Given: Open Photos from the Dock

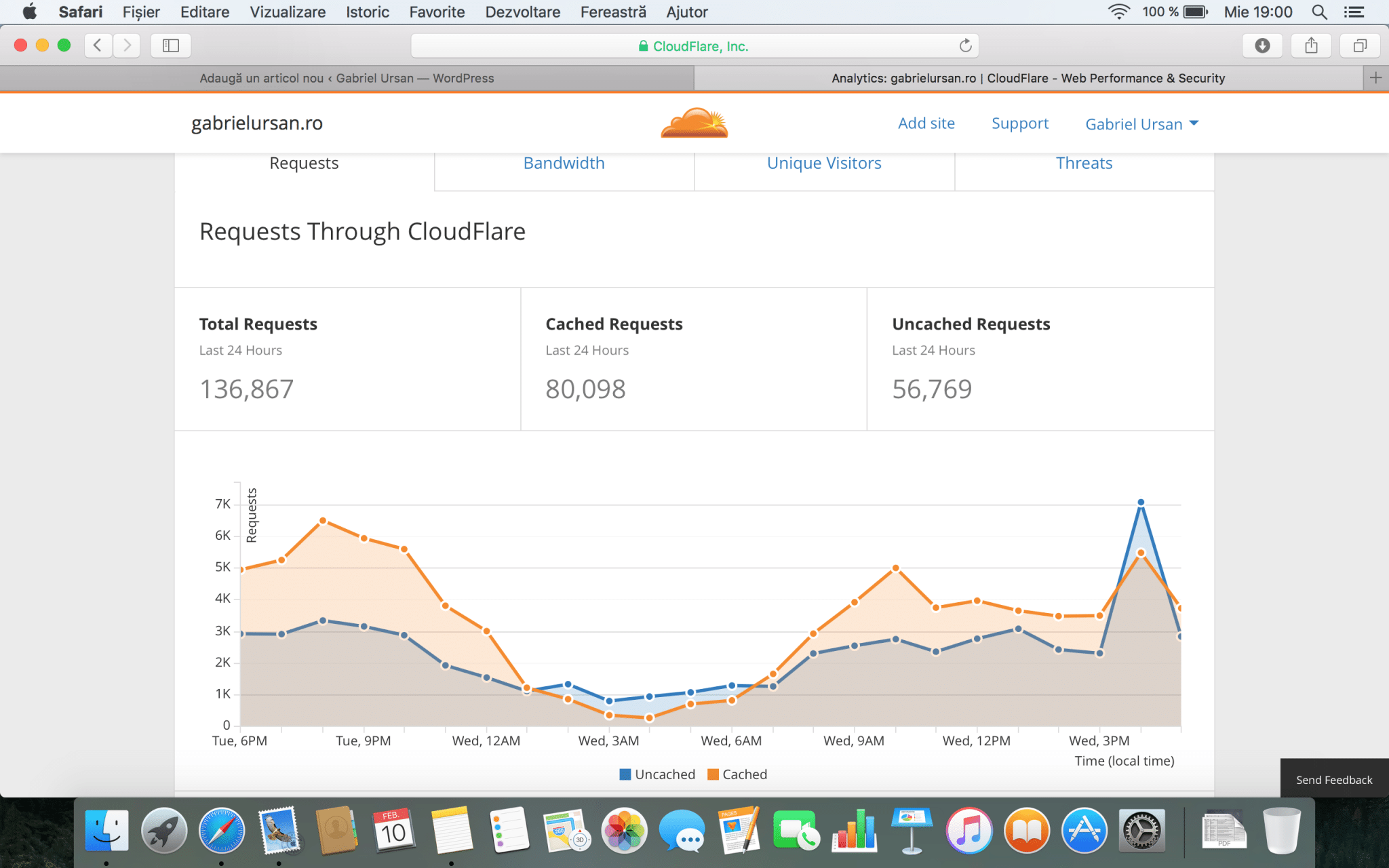Looking at the screenshot, I should pyautogui.click(x=624, y=831).
